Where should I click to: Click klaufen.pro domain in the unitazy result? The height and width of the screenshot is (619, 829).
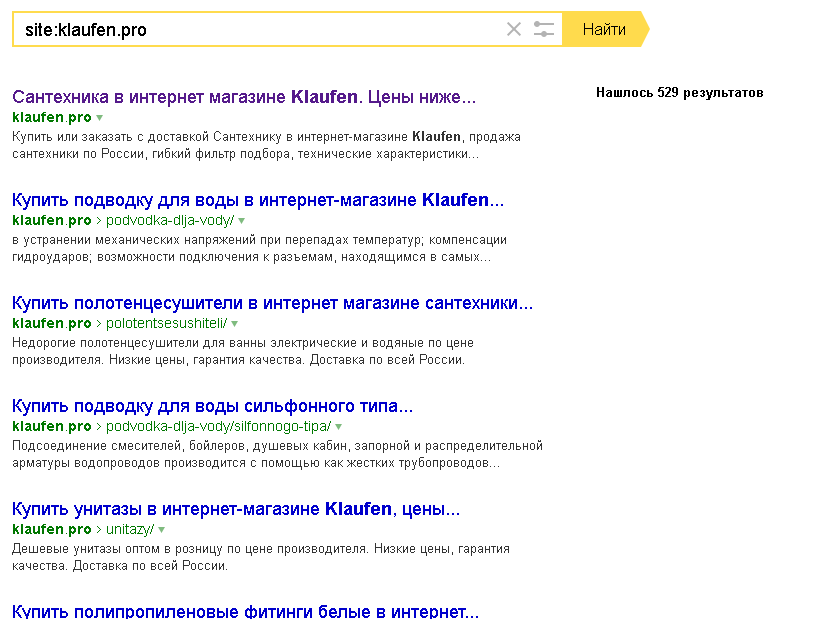pyautogui.click(x=51, y=530)
